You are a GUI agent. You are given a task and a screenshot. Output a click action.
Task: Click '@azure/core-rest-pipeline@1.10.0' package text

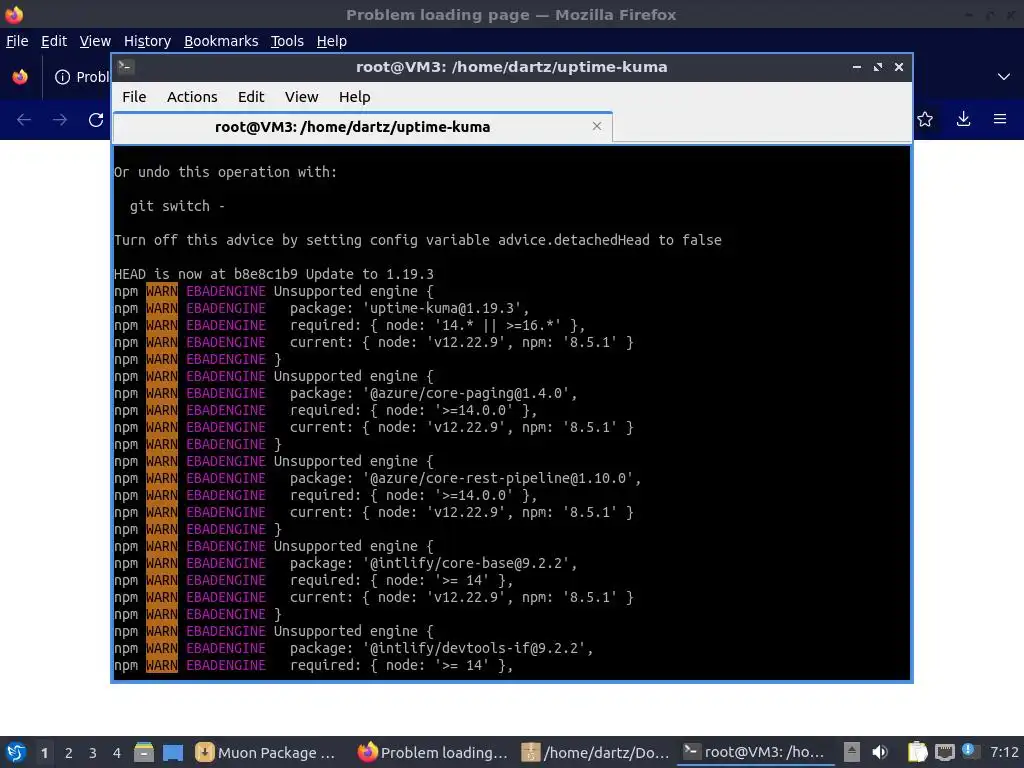(502, 478)
